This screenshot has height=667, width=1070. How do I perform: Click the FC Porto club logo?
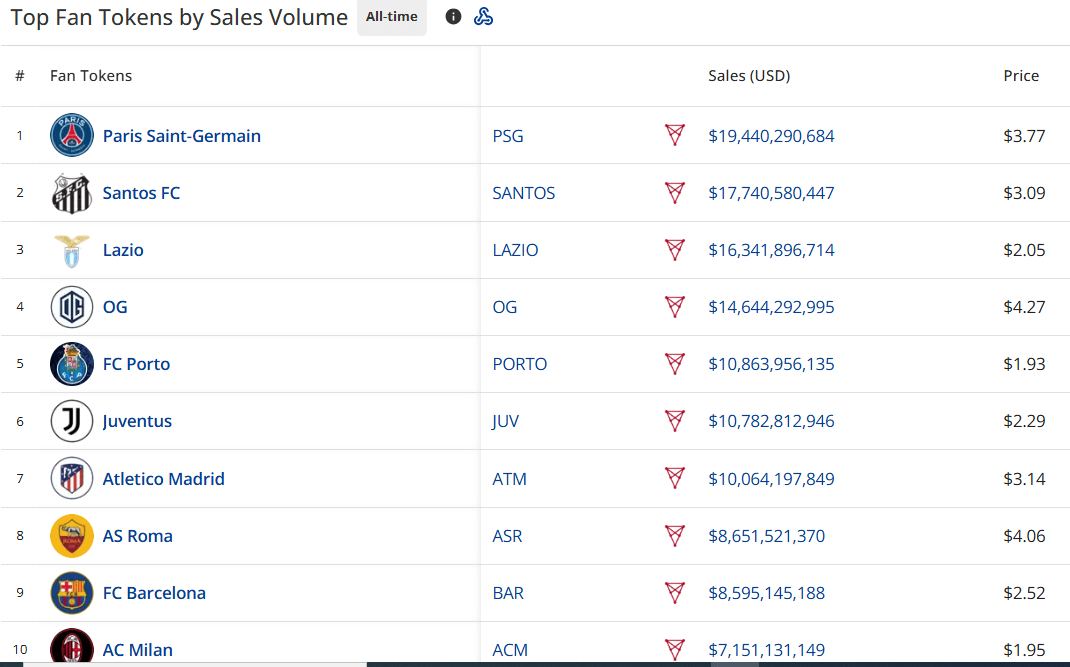(x=72, y=364)
